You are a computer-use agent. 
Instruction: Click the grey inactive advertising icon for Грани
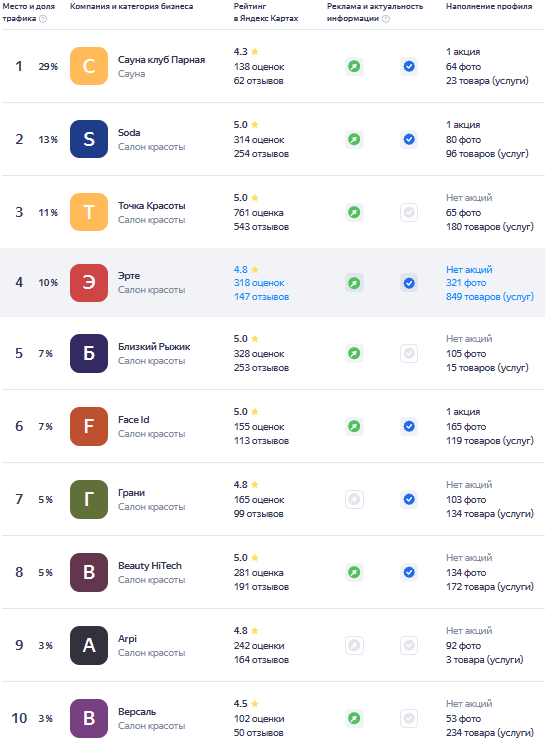354,499
